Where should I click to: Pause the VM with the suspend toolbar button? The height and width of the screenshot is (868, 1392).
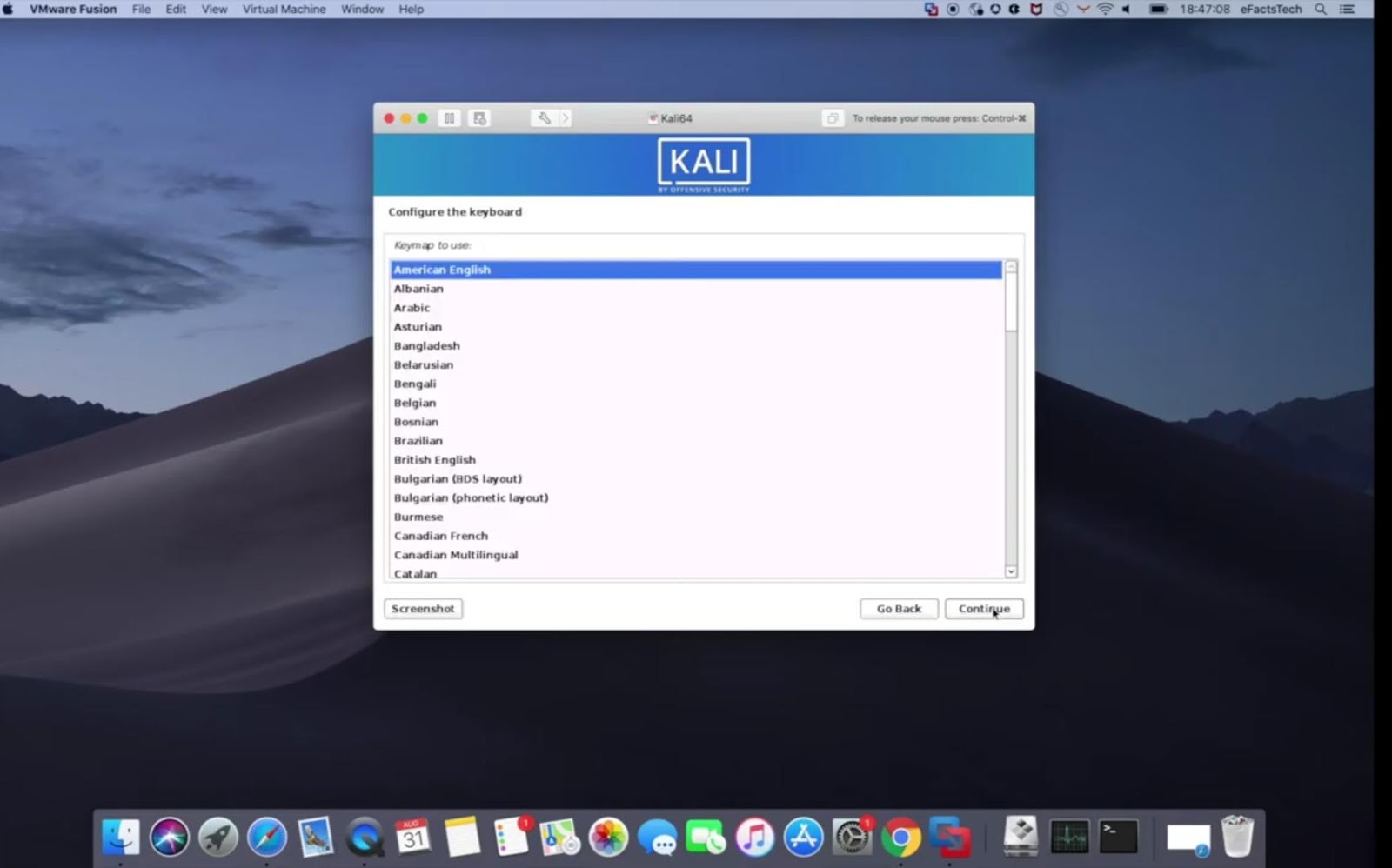tap(449, 118)
